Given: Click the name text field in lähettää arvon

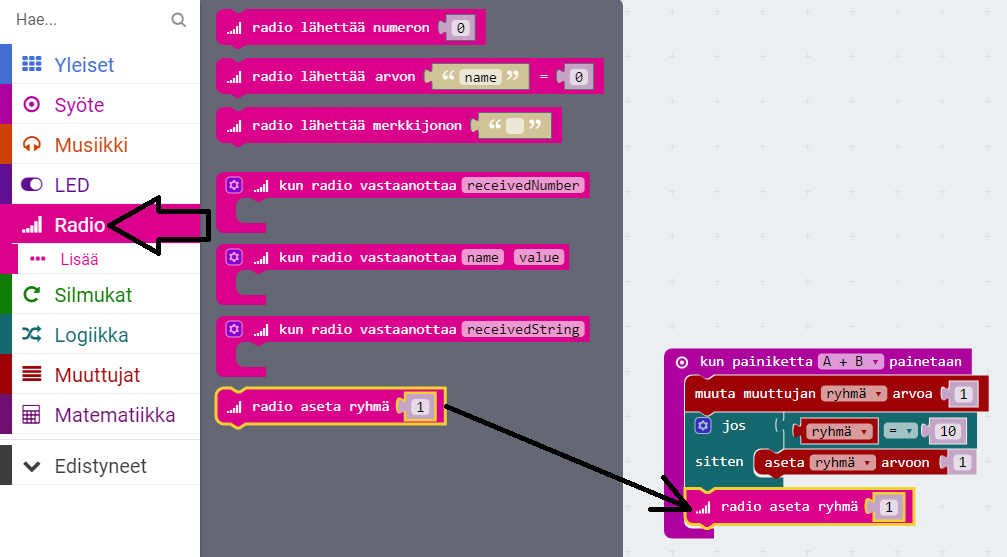Looking at the screenshot, I should coord(480,77).
